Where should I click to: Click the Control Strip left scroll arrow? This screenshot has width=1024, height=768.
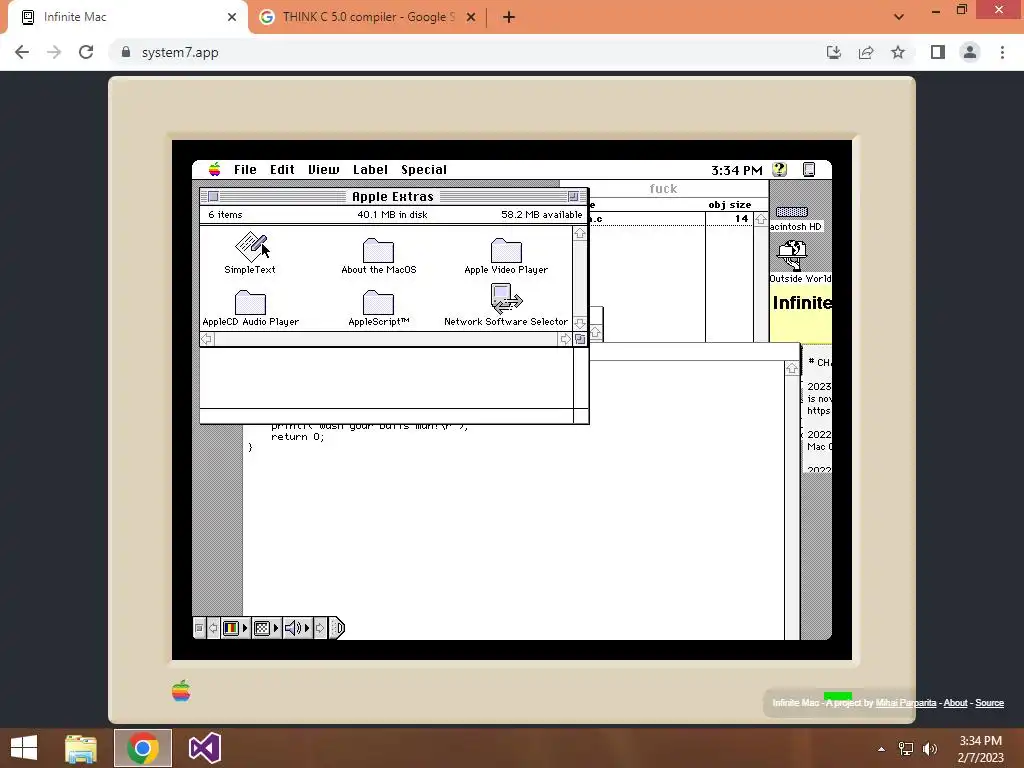coord(214,628)
